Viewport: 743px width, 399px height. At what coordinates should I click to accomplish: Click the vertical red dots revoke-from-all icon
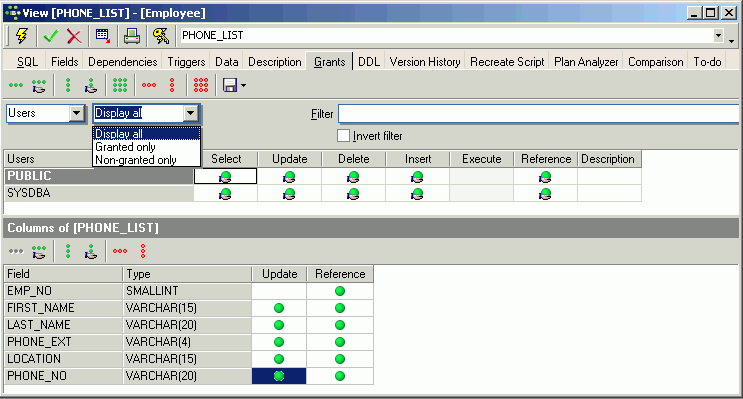[x=172, y=85]
